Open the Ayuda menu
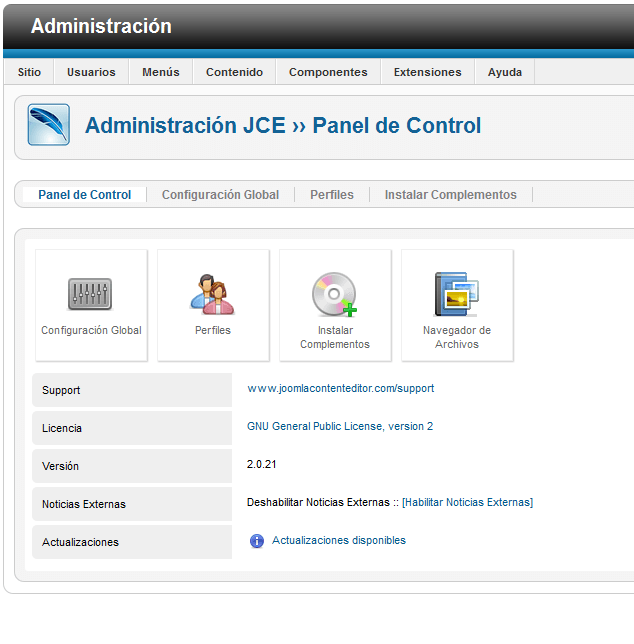The width and height of the screenshot is (634, 644). tap(505, 72)
